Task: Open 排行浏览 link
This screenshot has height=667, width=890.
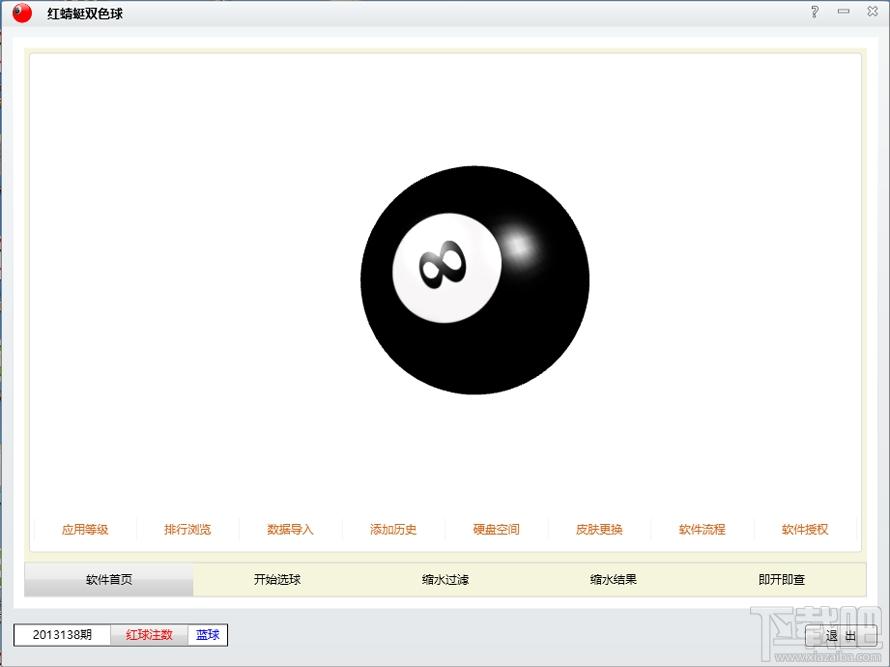Action: click(187, 530)
